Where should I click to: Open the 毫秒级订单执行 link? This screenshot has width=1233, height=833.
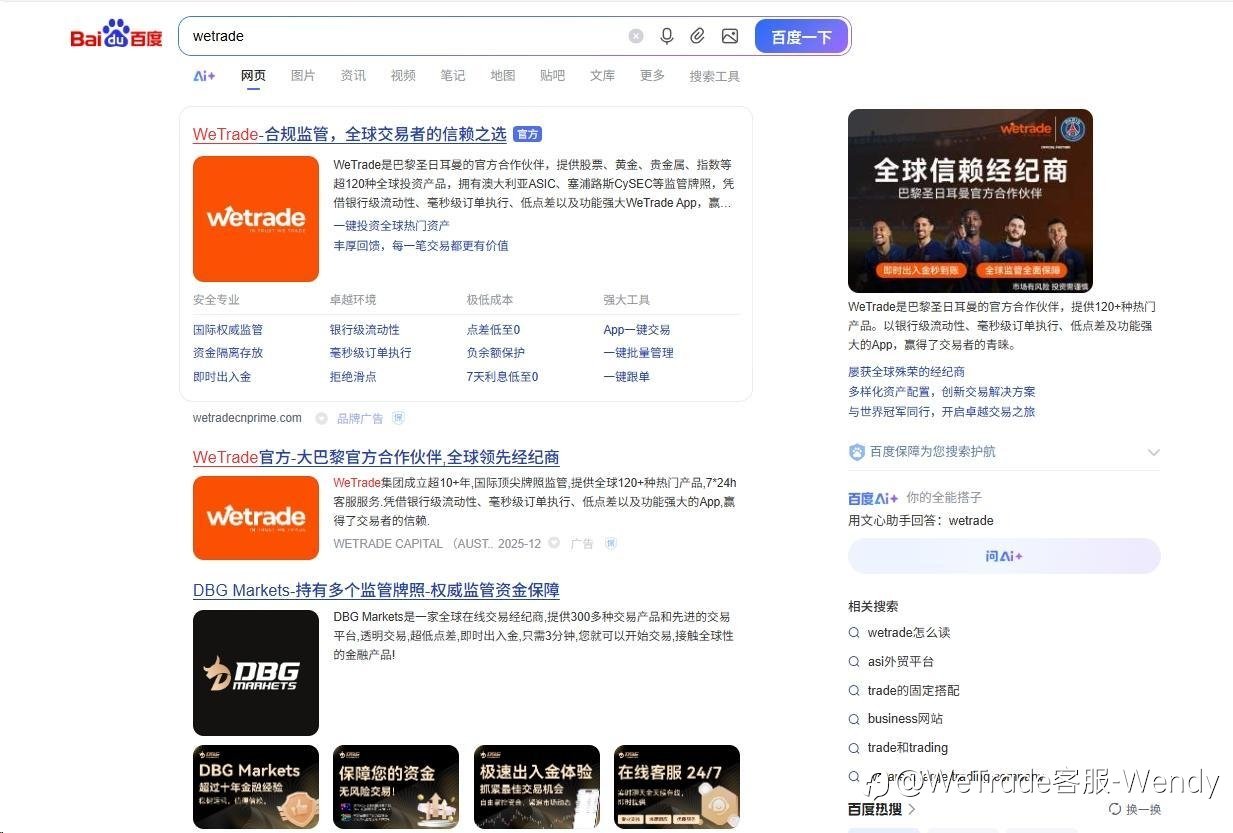371,353
